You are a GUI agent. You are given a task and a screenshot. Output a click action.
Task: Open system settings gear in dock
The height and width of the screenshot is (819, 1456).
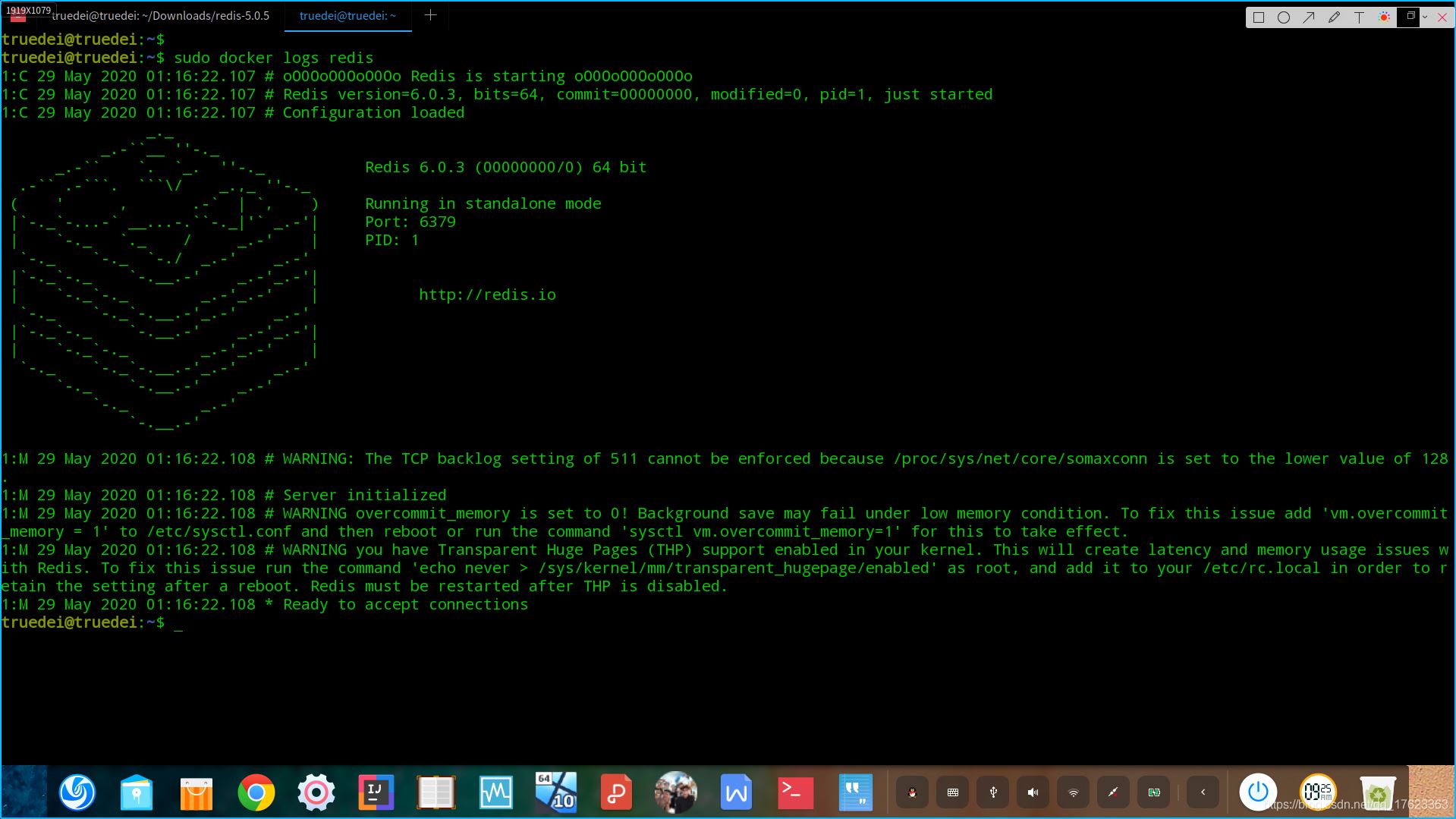316,792
